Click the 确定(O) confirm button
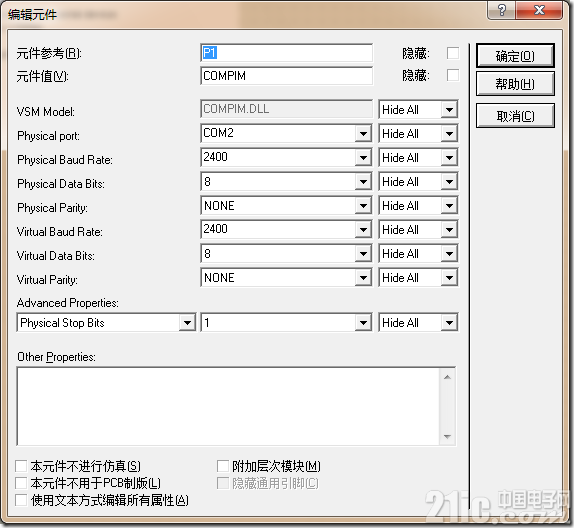 point(515,56)
